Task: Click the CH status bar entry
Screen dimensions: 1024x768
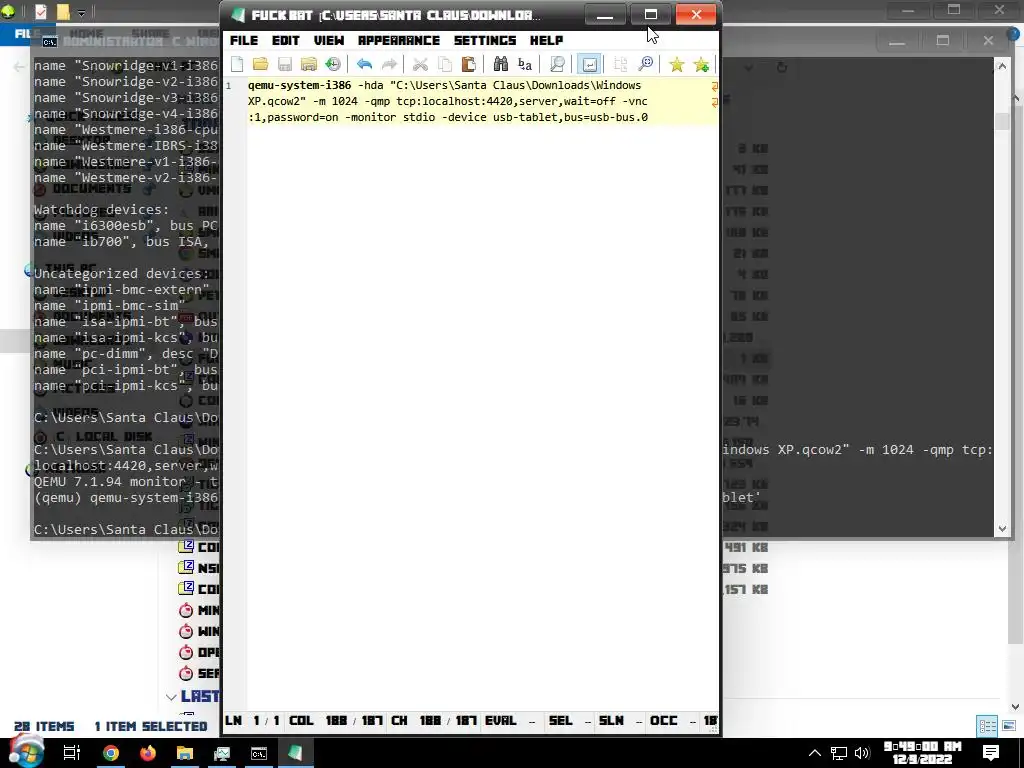Action: 434,721
